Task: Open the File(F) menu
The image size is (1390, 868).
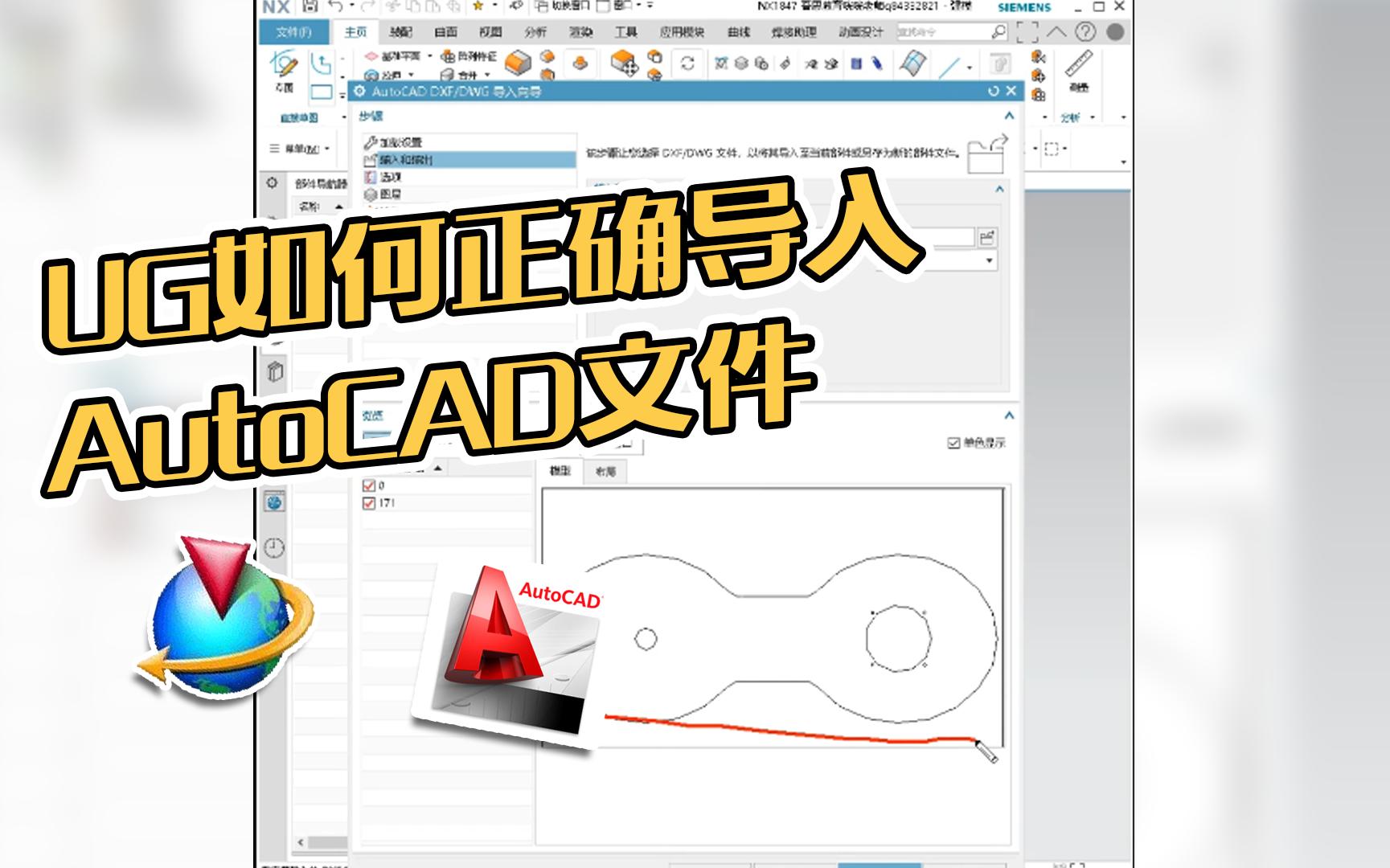Action: click(x=293, y=32)
